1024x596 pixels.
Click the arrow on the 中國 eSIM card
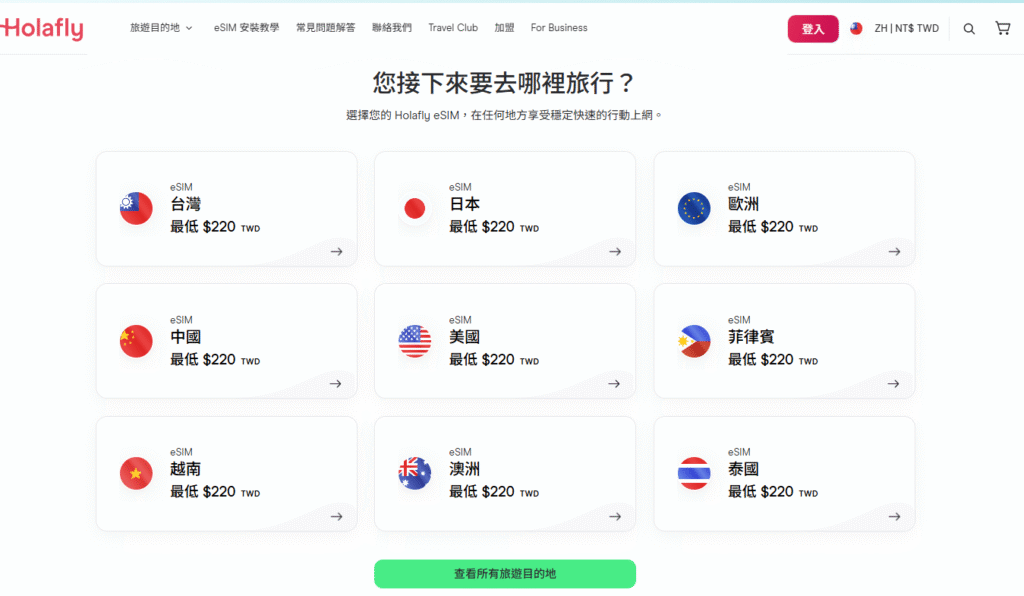[336, 384]
